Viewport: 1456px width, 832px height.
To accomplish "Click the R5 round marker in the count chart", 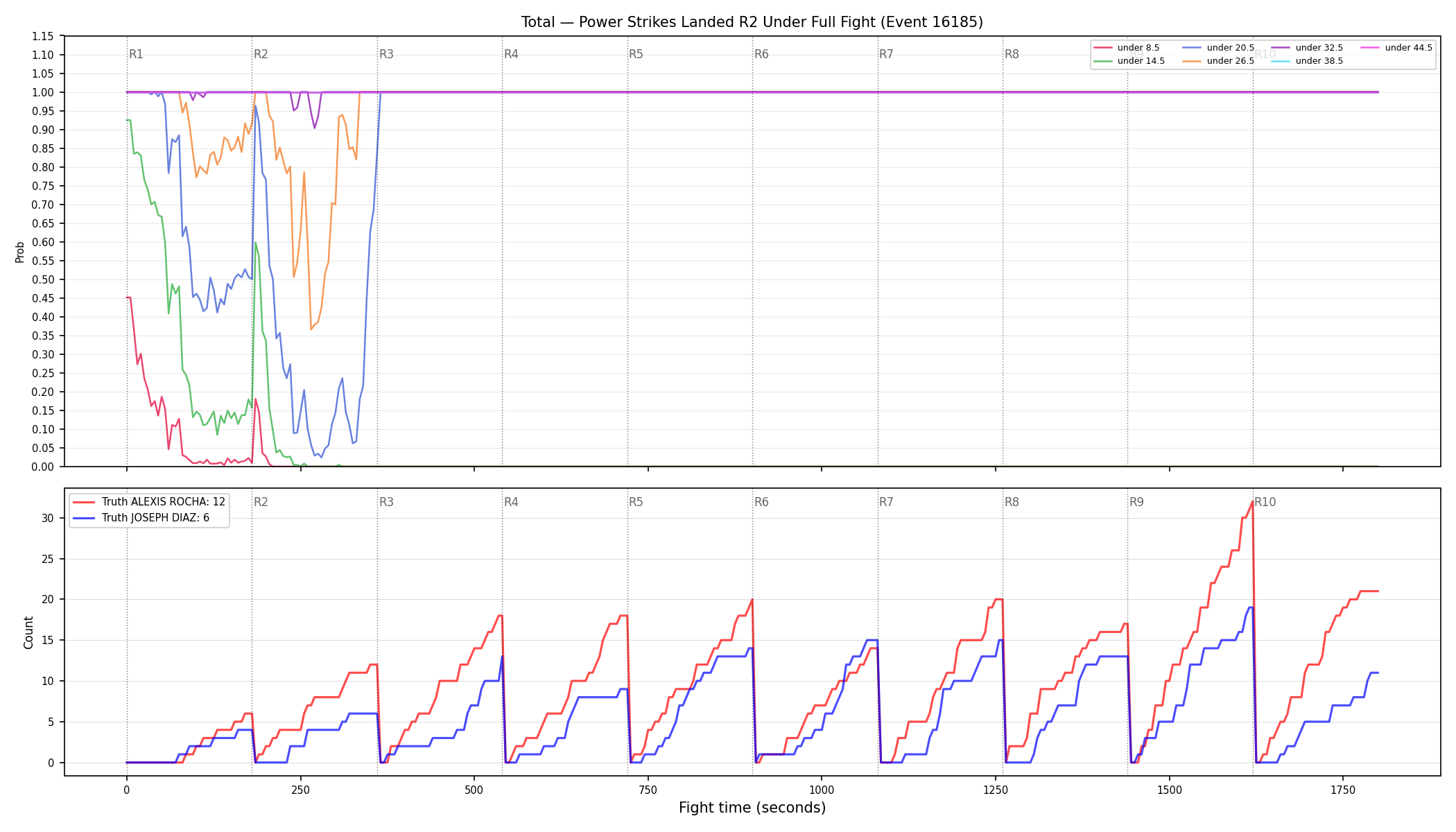I will point(636,502).
